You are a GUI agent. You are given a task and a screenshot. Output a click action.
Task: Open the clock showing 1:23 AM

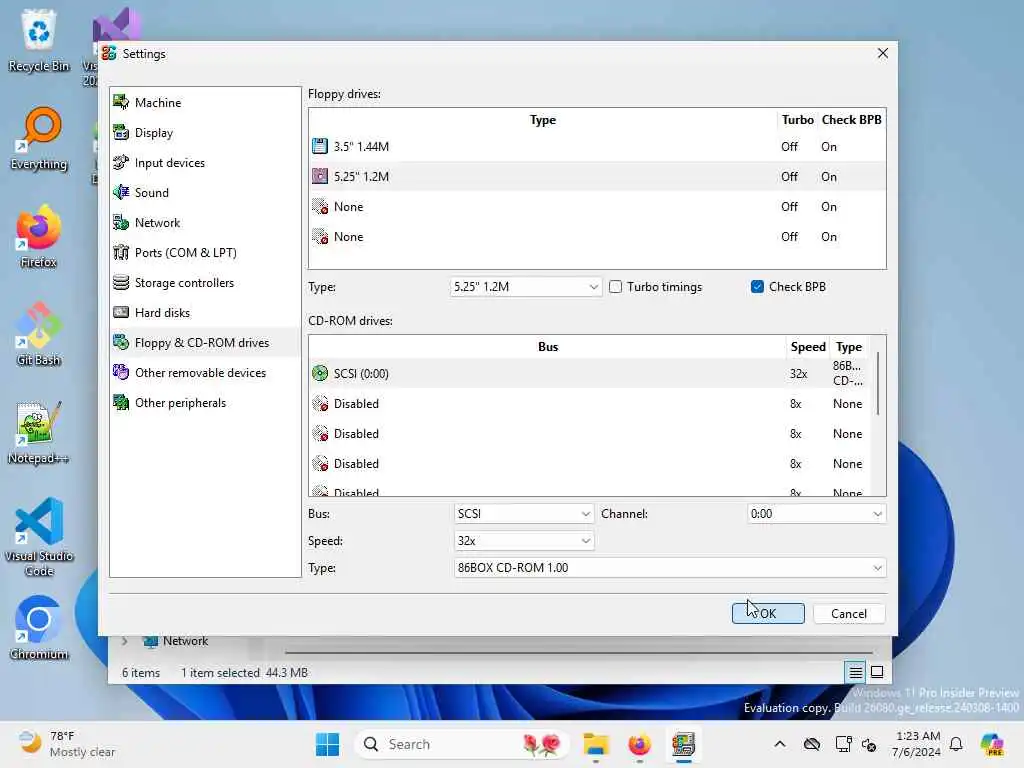916,744
